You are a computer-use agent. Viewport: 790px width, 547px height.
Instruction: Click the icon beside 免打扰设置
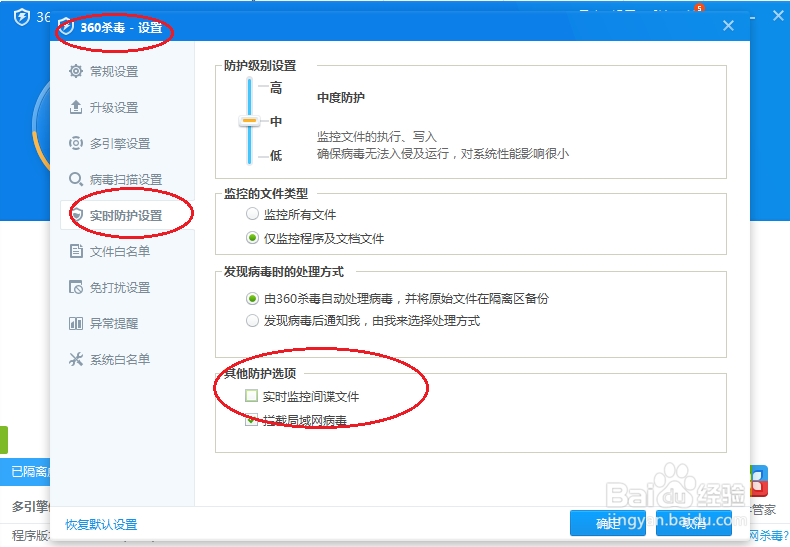(x=76, y=287)
